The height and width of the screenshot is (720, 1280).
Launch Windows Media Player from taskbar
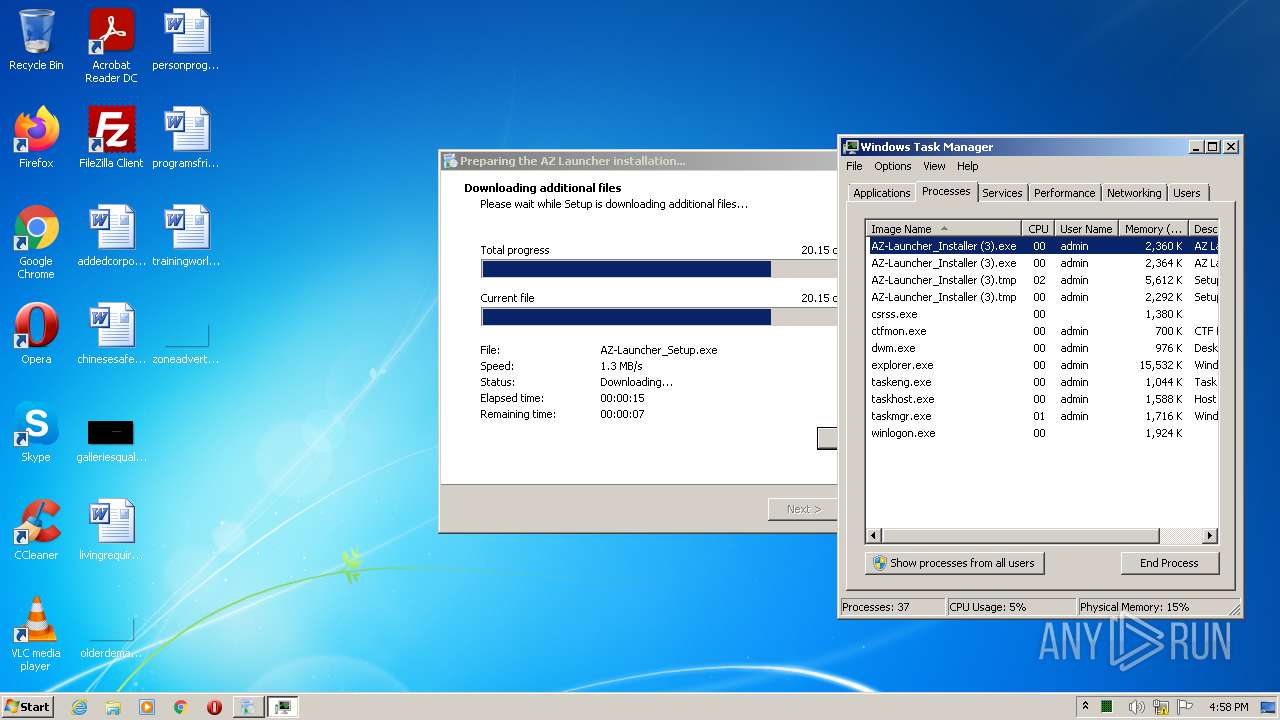[147, 707]
